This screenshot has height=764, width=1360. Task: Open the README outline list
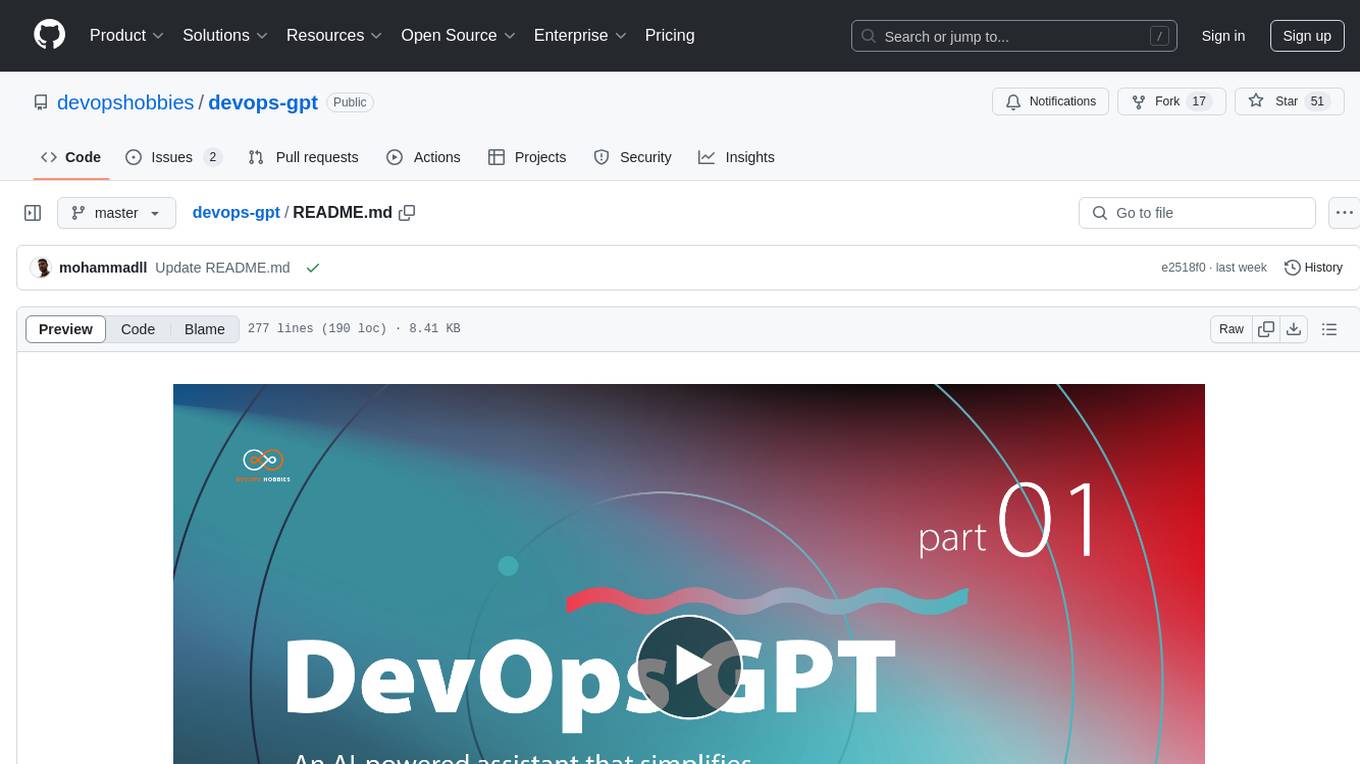point(1329,329)
